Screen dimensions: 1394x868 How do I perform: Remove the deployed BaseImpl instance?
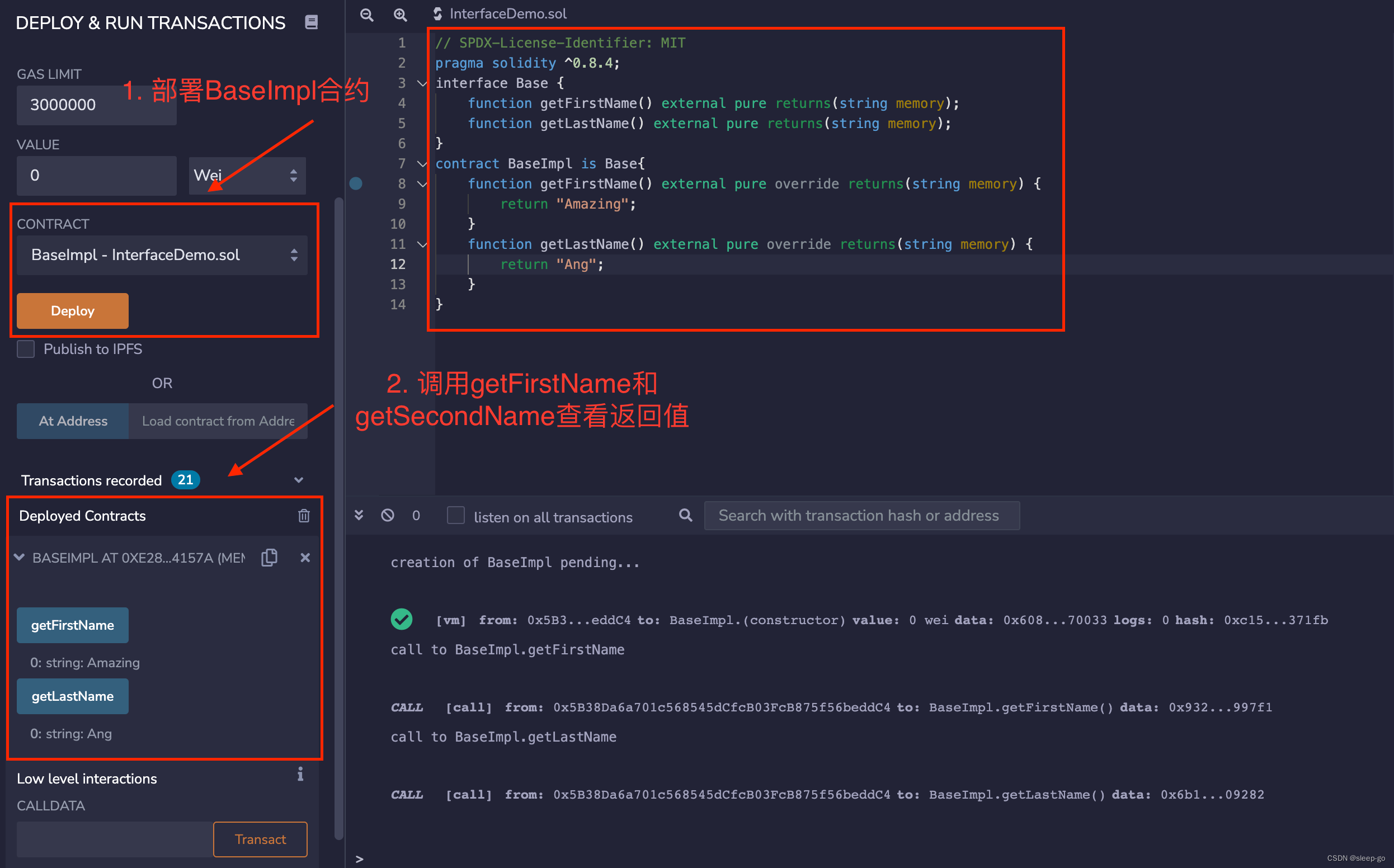click(x=305, y=558)
